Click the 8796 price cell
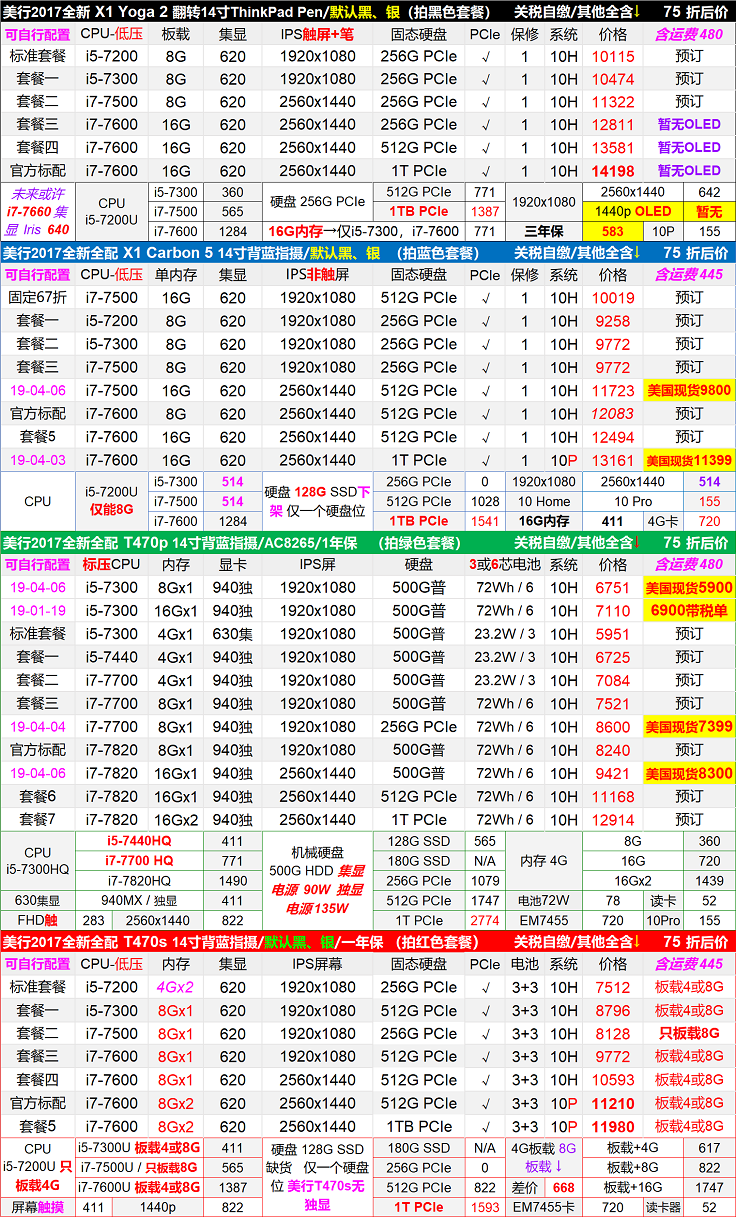The image size is (736, 1217). point(613,1011)
